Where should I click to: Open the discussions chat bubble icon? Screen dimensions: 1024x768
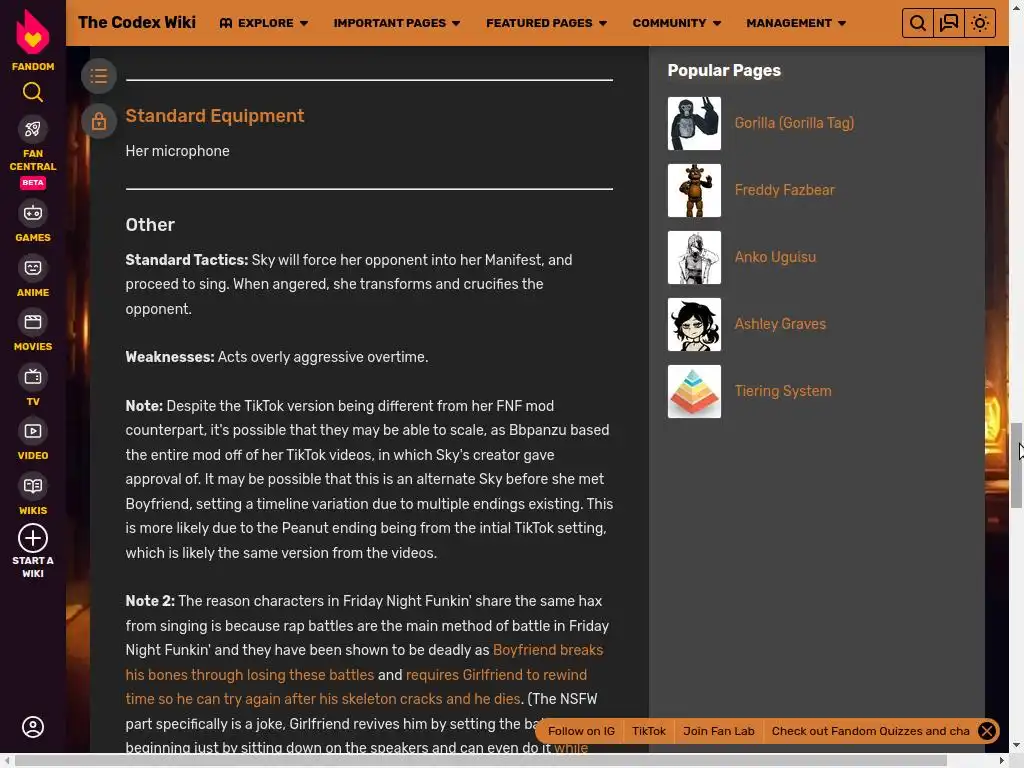(x=949, y=24)
